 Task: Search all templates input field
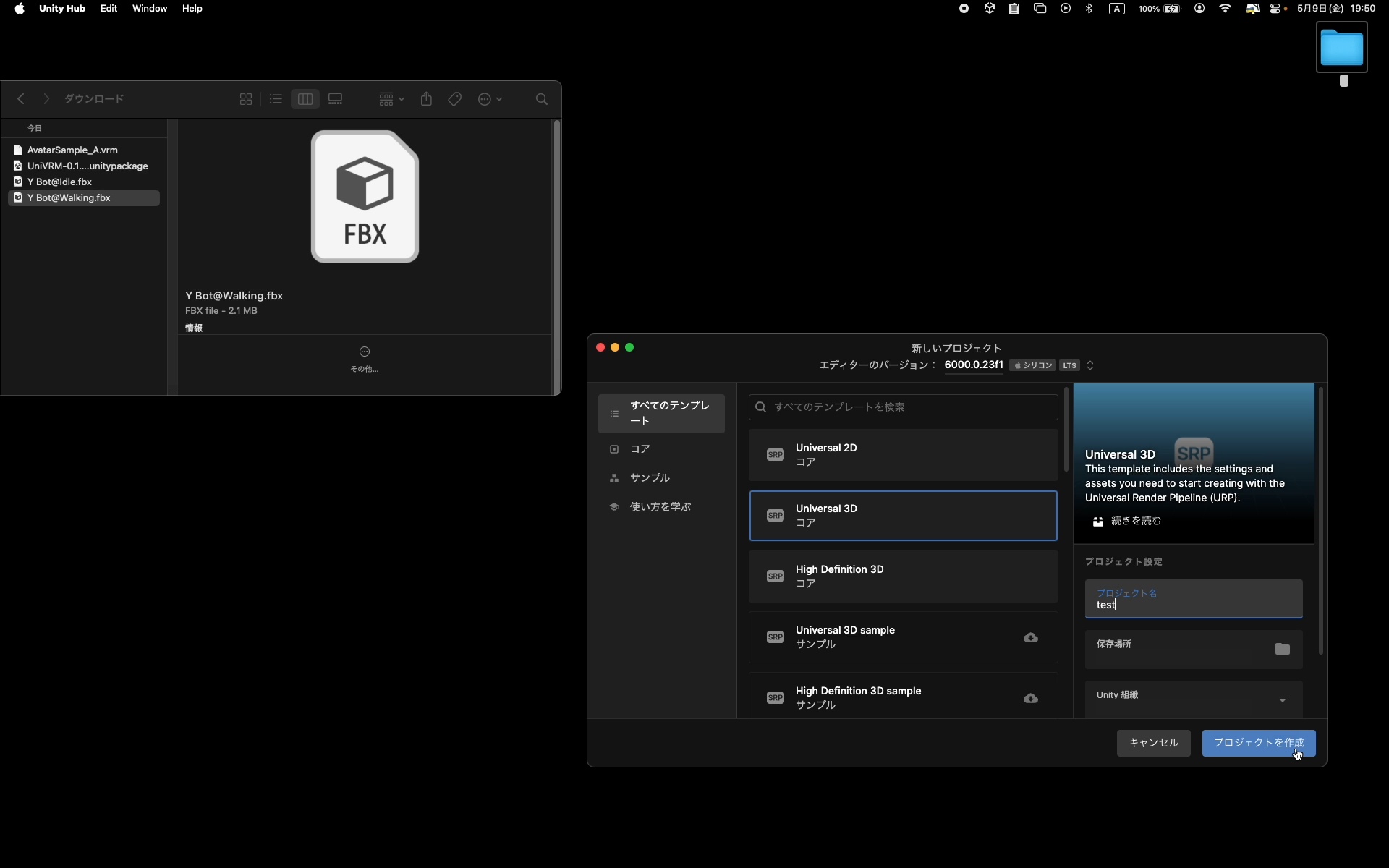903,407
